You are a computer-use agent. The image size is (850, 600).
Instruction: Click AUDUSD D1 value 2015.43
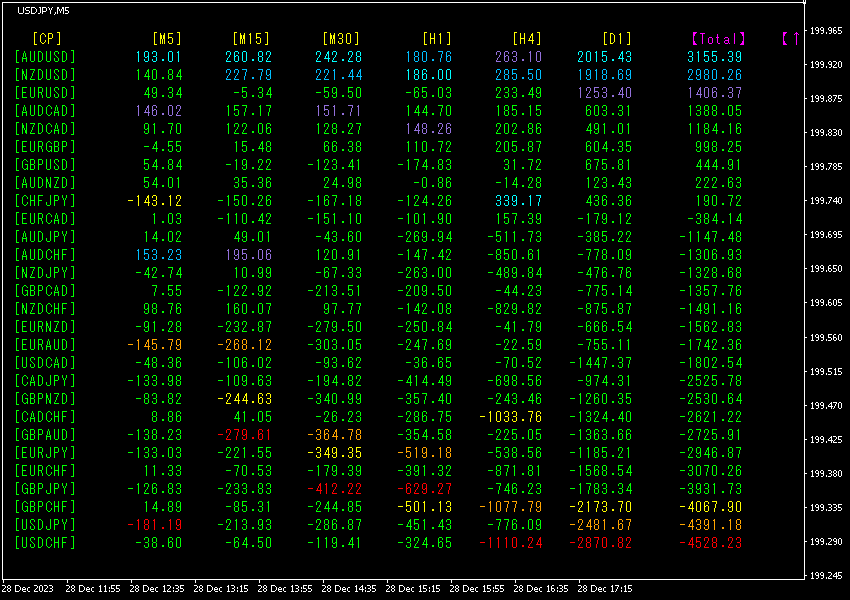coord(604,57)
